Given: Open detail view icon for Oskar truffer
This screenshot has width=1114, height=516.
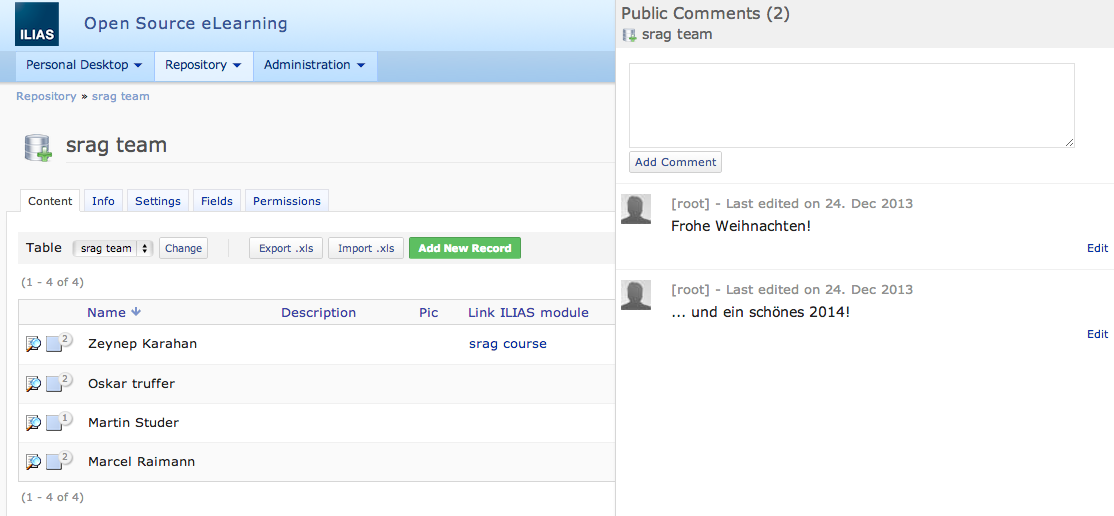Looking at the screenshot, I should coord(33,384).
